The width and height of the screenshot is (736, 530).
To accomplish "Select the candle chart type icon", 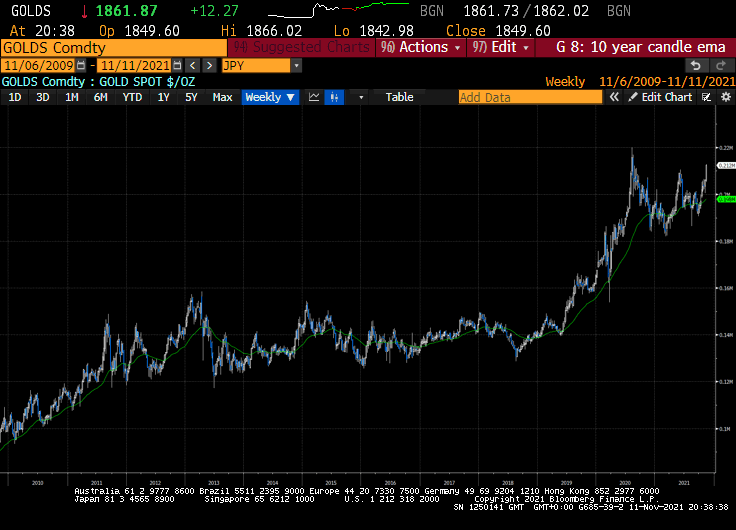I will 334,97.
